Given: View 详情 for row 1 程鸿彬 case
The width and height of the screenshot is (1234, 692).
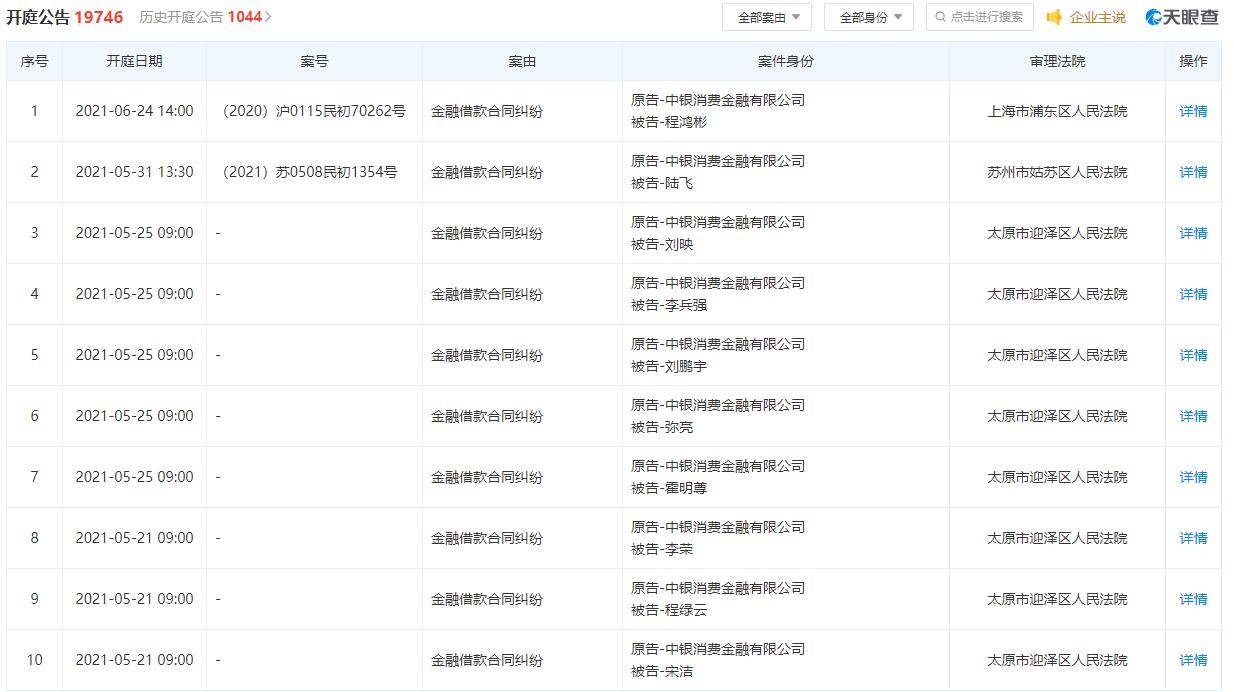Looking at the screenshot, I should point(1193,111).
